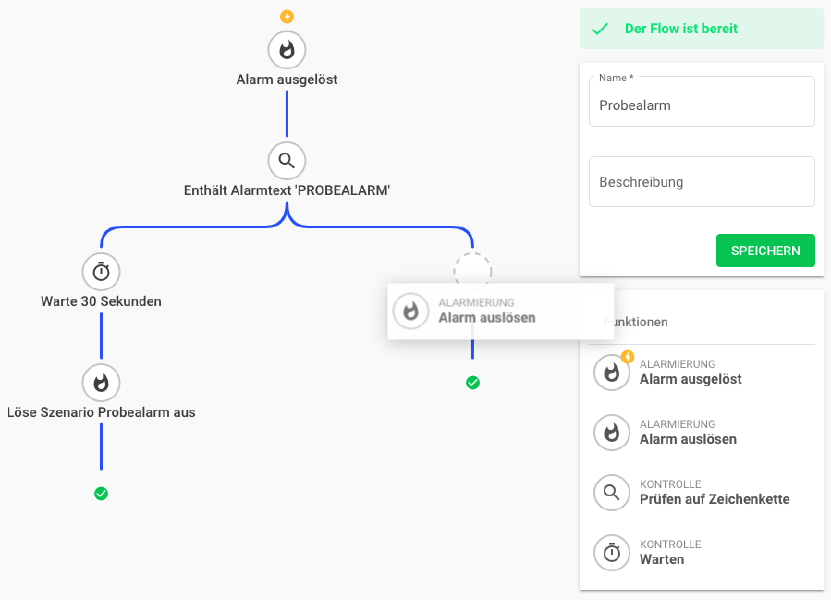
Task: Choose the 'Warten' stopwatch icon
Action: [612, 552]
